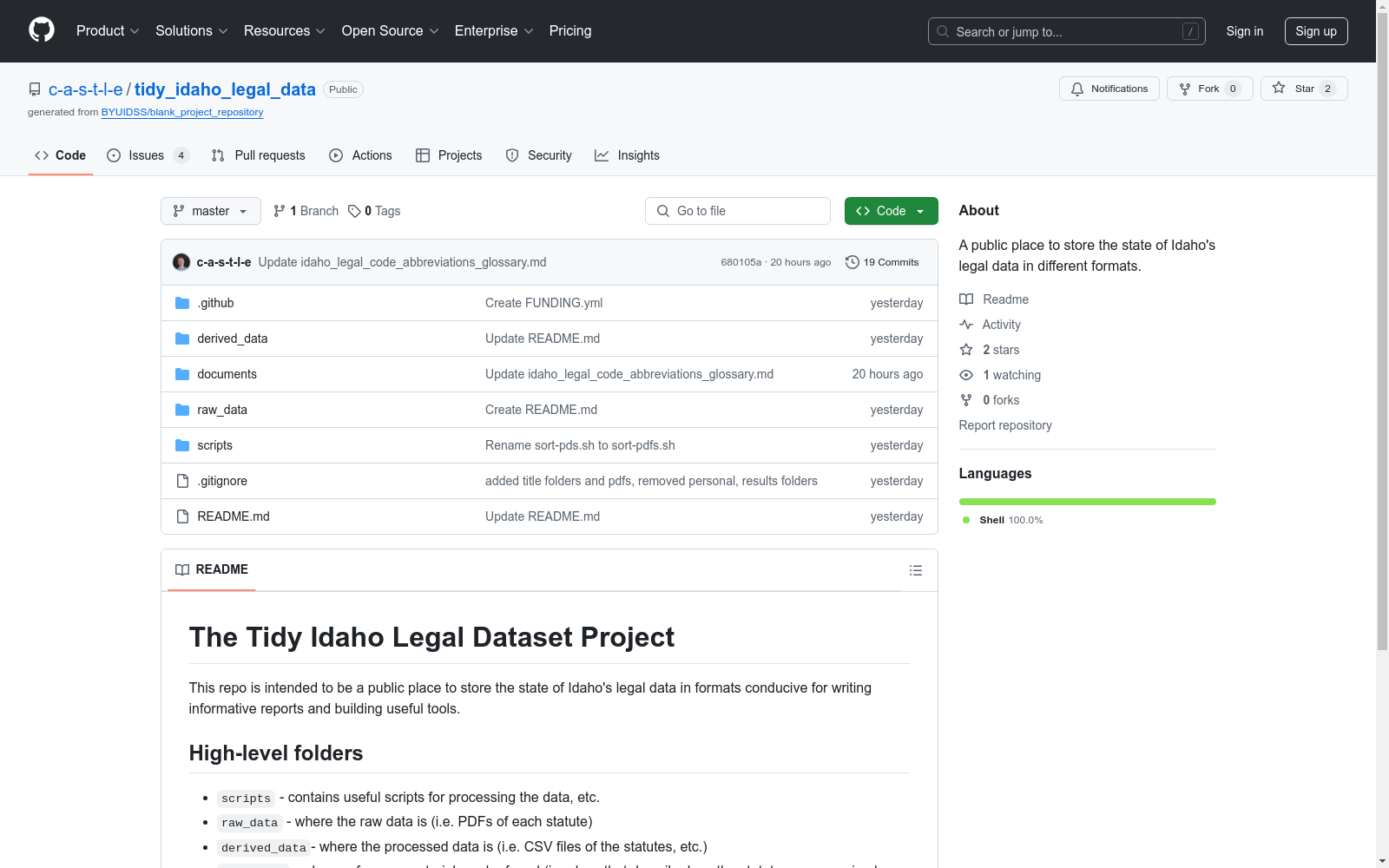Click the forks icon in About
Screen dimensions: 1389x868
tap(966, 400)
